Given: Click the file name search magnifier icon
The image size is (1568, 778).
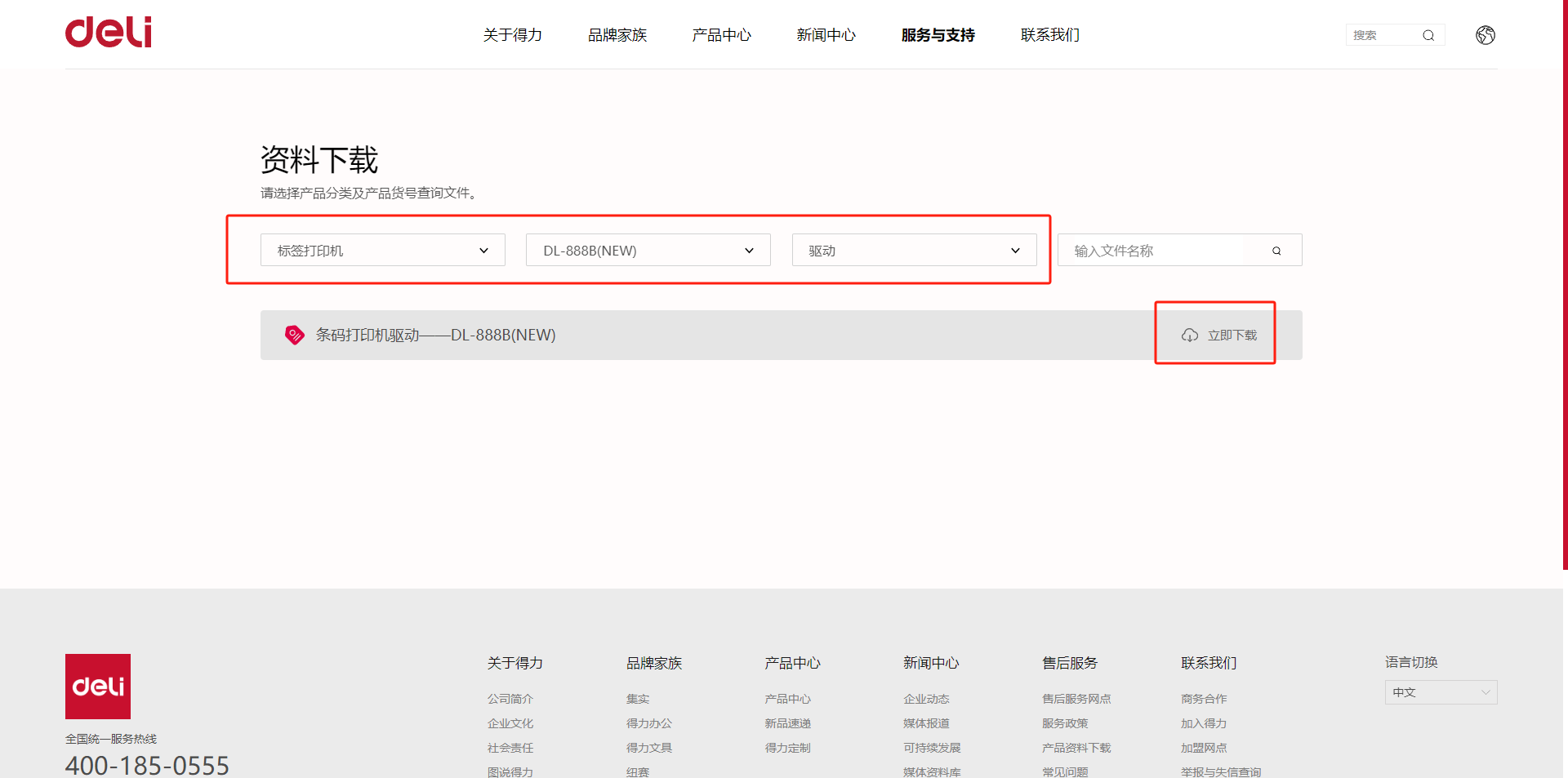Looking at the screenshot, I should coord(1276,251).
